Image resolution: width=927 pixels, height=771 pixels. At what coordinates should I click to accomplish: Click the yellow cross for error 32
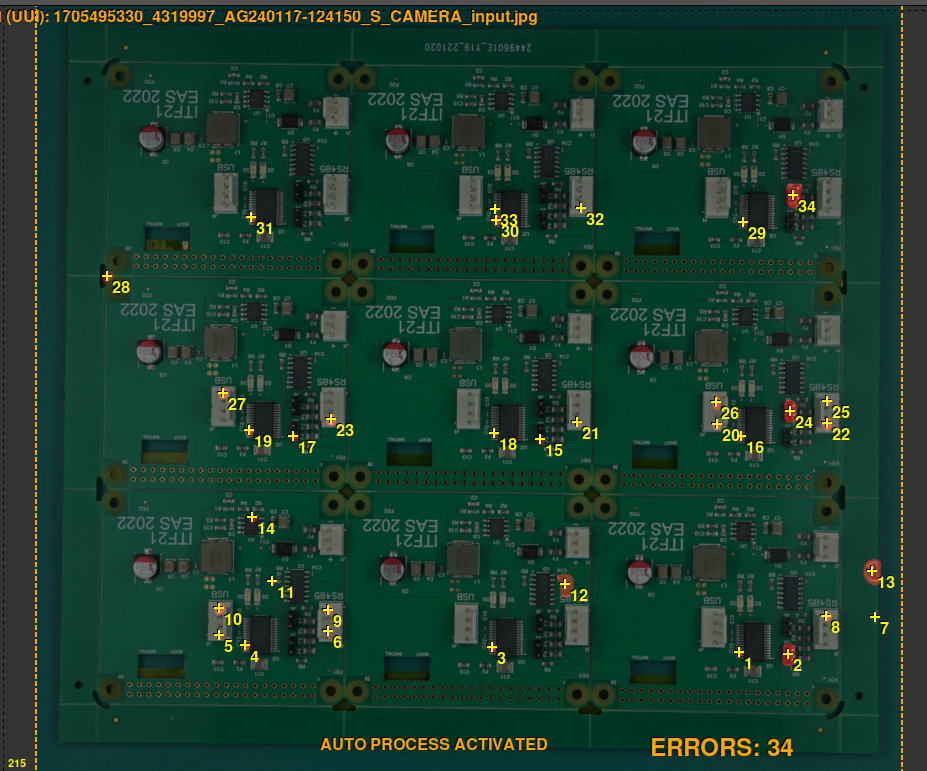click(x=581, y=208)
